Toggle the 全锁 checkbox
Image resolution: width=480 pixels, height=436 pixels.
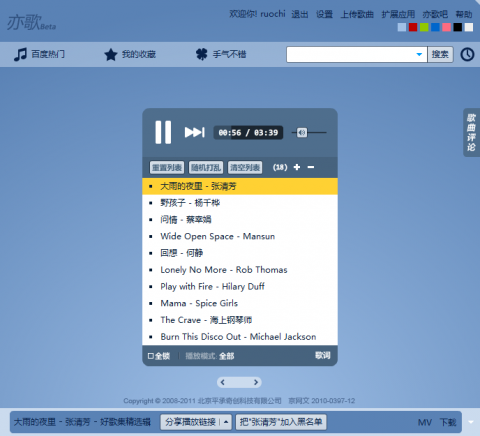coord(151,356)
